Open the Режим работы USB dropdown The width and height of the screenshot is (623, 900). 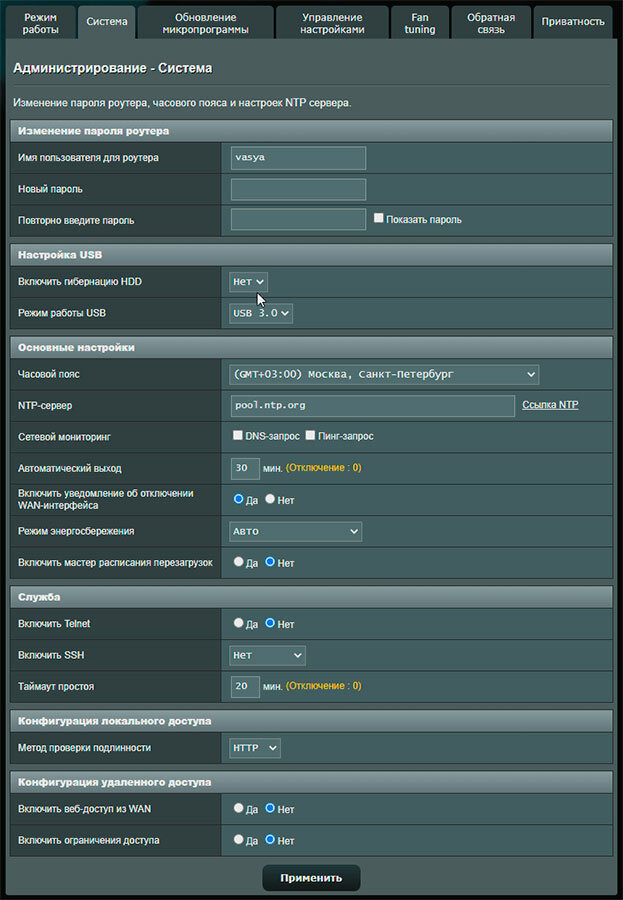pos(261,313)
